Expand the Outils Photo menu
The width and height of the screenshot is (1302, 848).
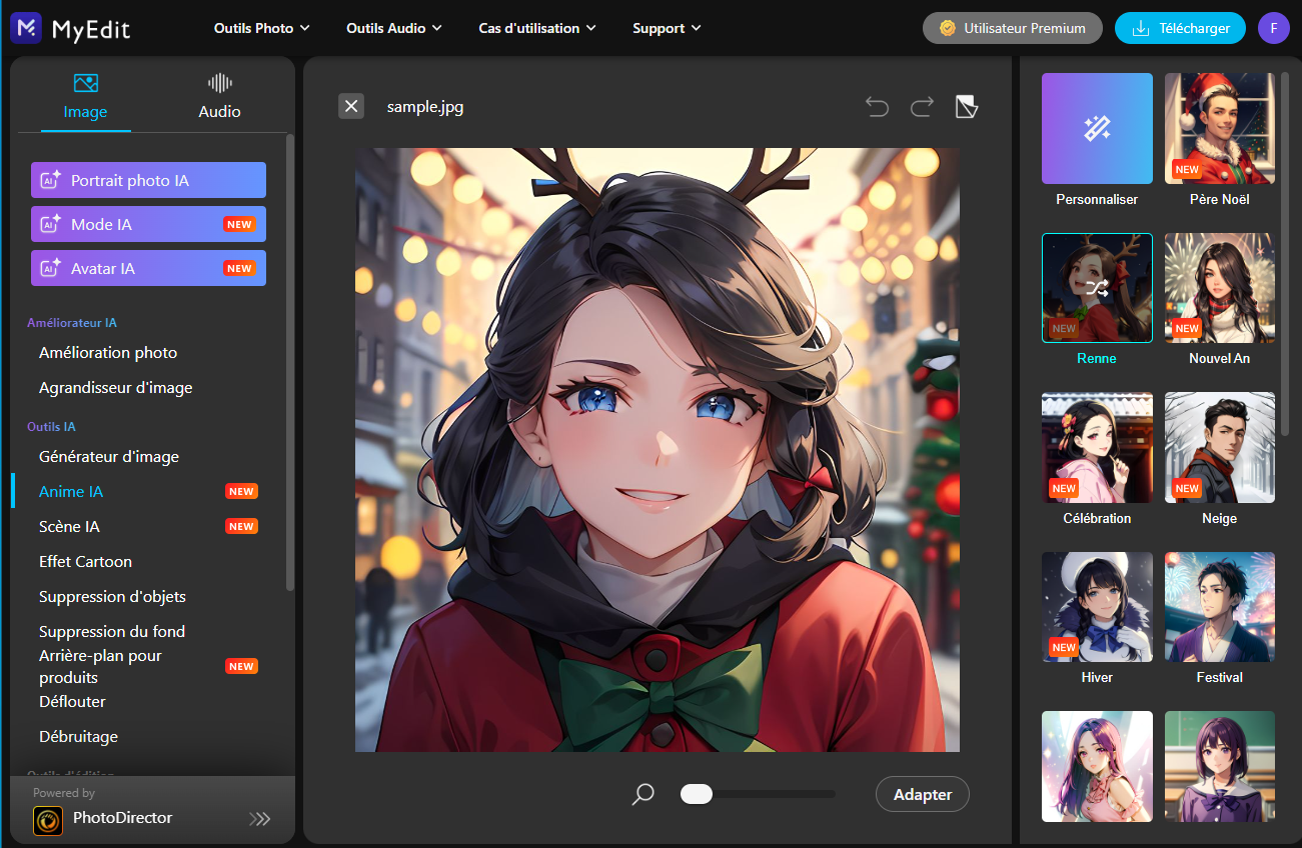(x=261, y=28)
